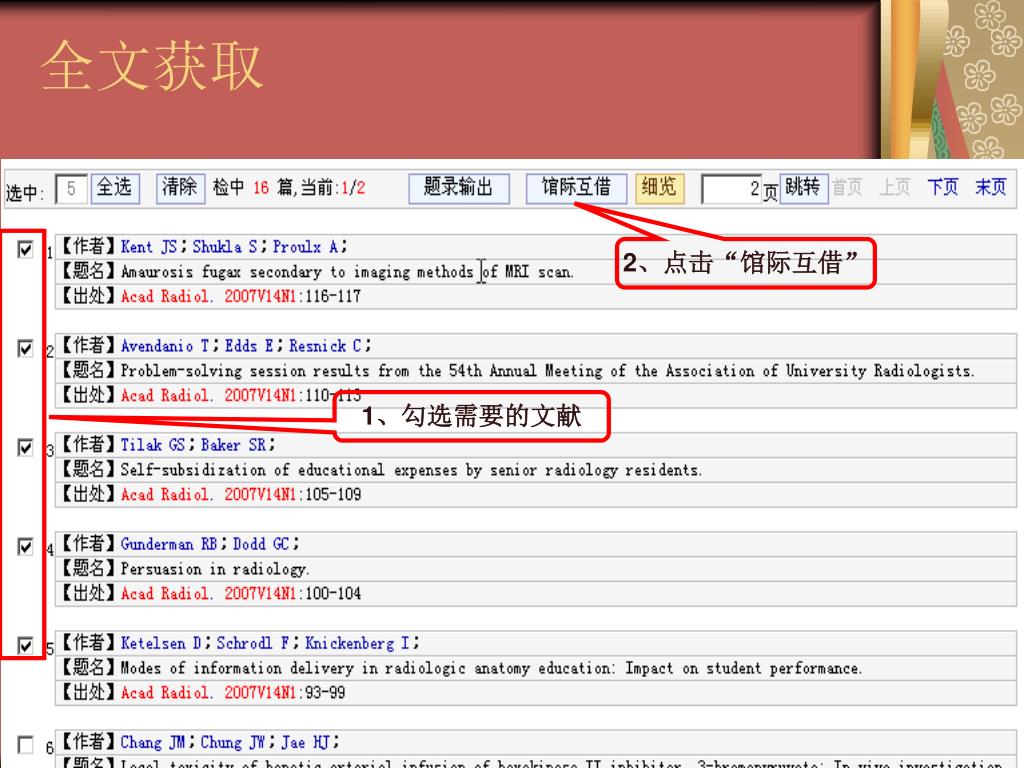Open author link Gunderman RB
Viewport: 1024px width, 768px height.
click(x=169, y=545)
